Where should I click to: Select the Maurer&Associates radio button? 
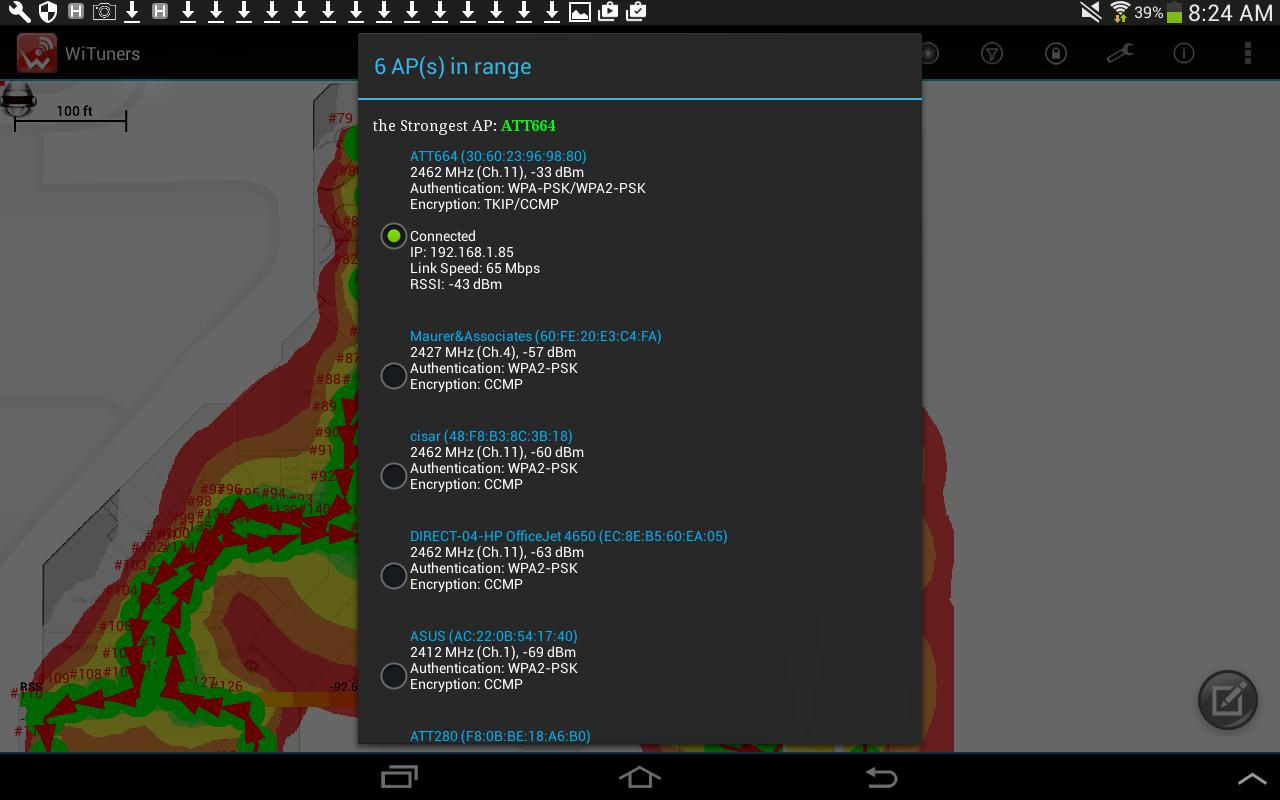[394, 376]
